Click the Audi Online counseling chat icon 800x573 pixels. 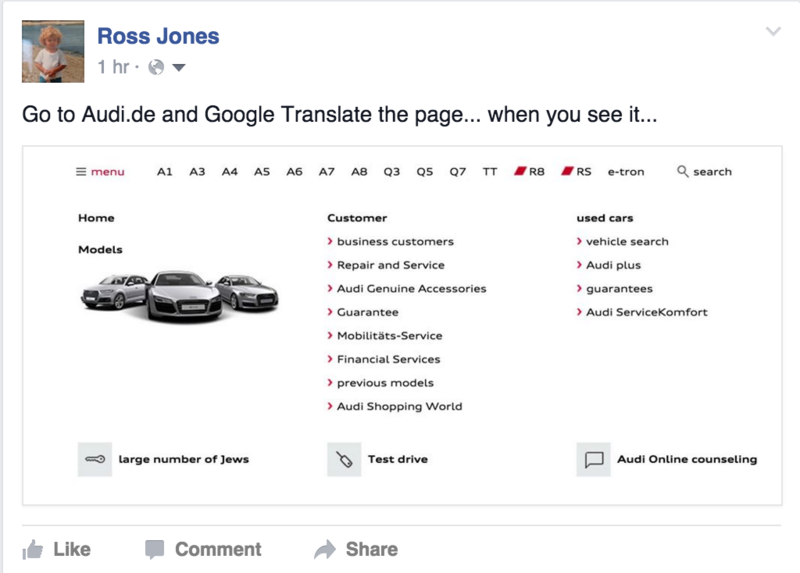pyautogui.click(x=593, y=460)
